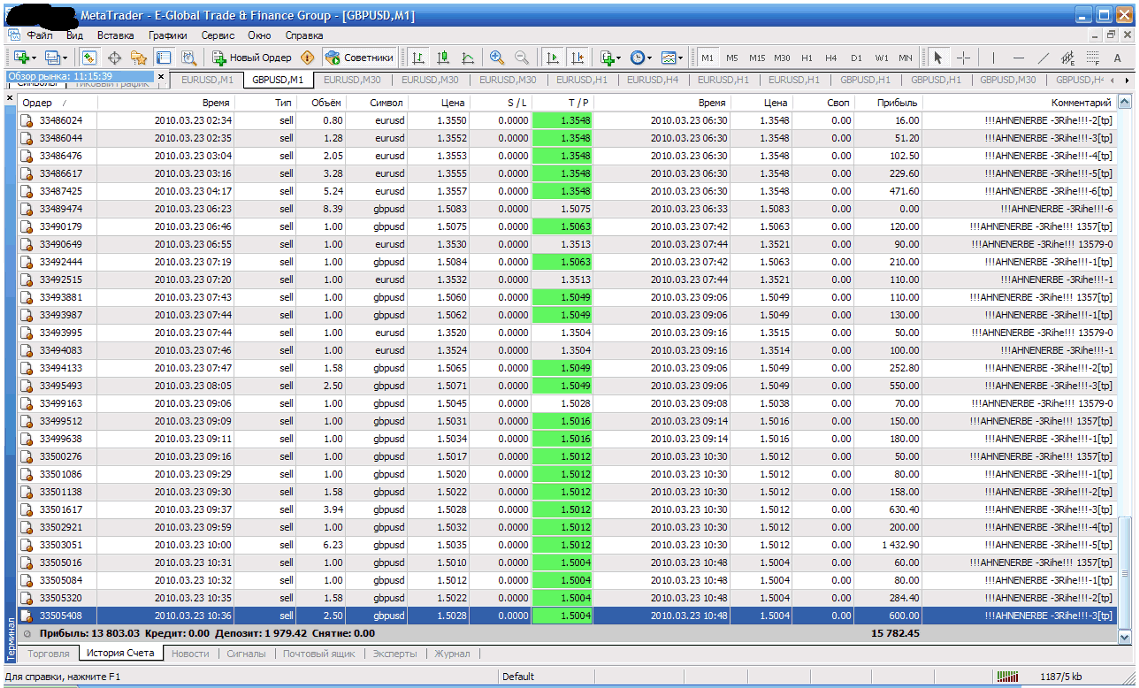
Task: Select the M30 timeframe button
Action: [x=782, y=57]
